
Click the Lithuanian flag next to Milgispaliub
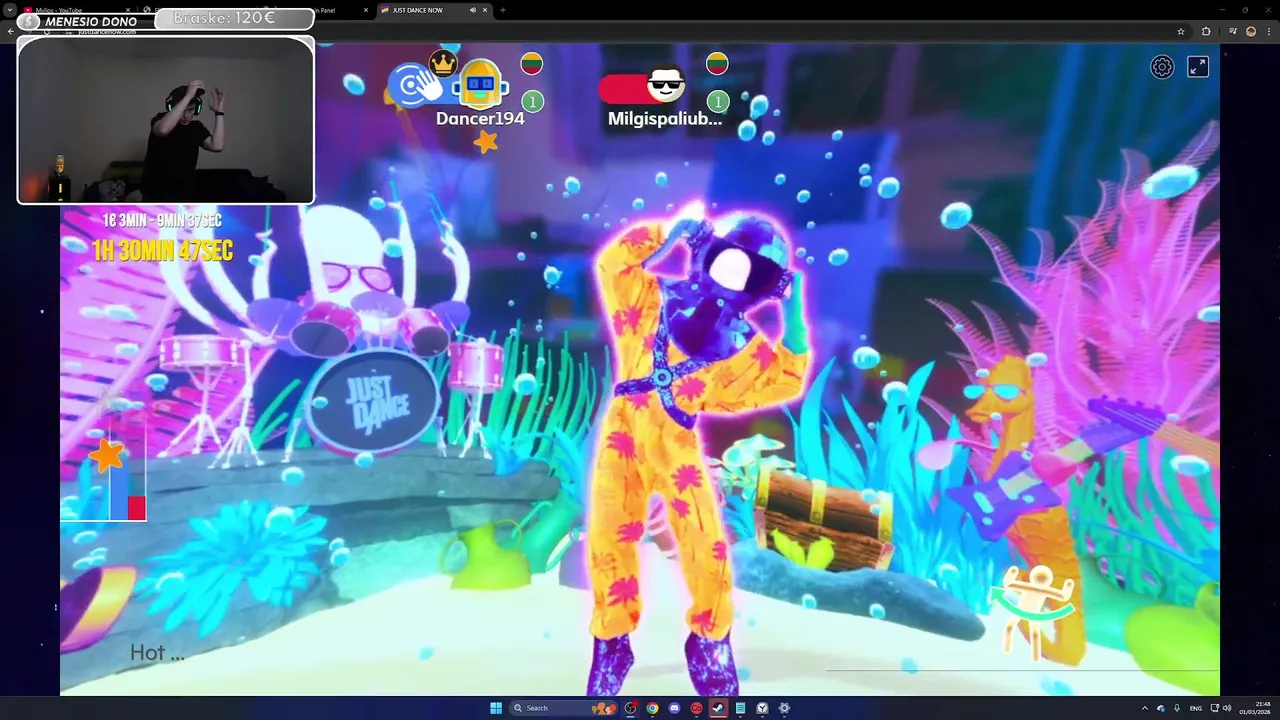[x=717, y=64]
